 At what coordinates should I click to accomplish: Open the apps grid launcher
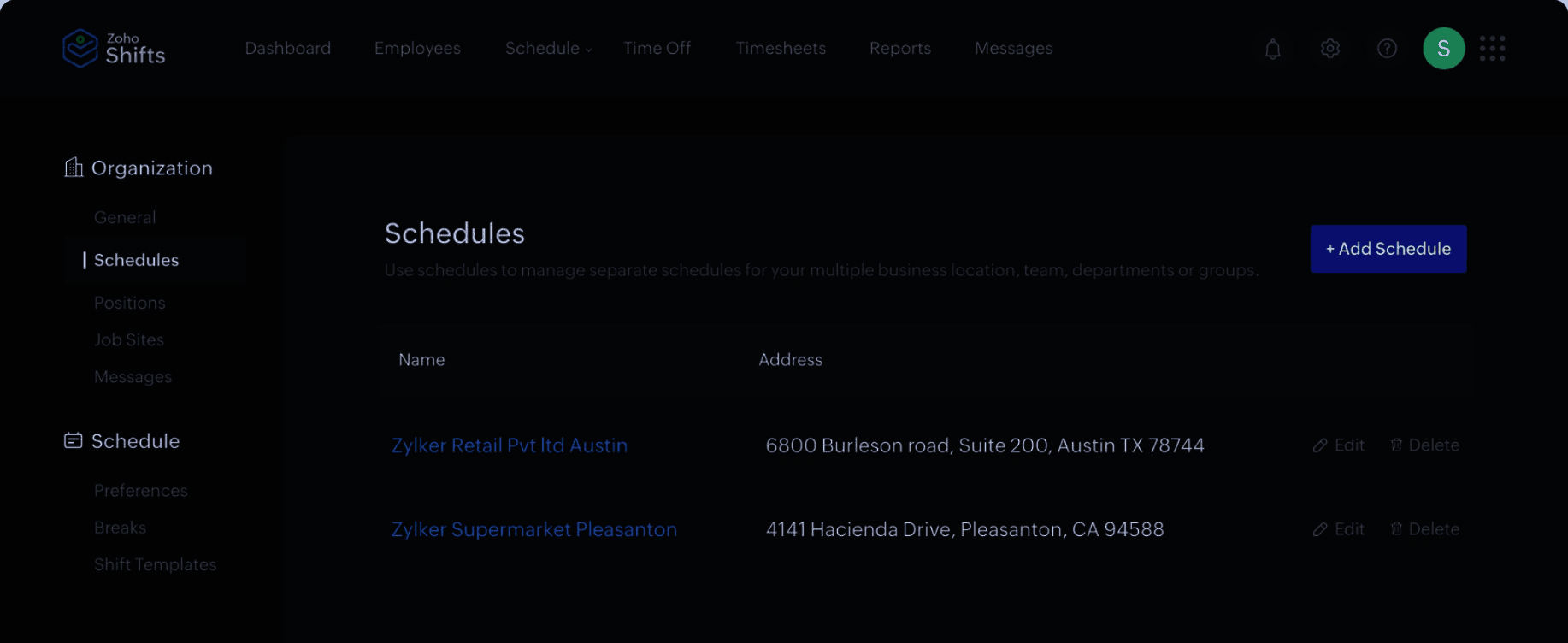(1492, 49)
